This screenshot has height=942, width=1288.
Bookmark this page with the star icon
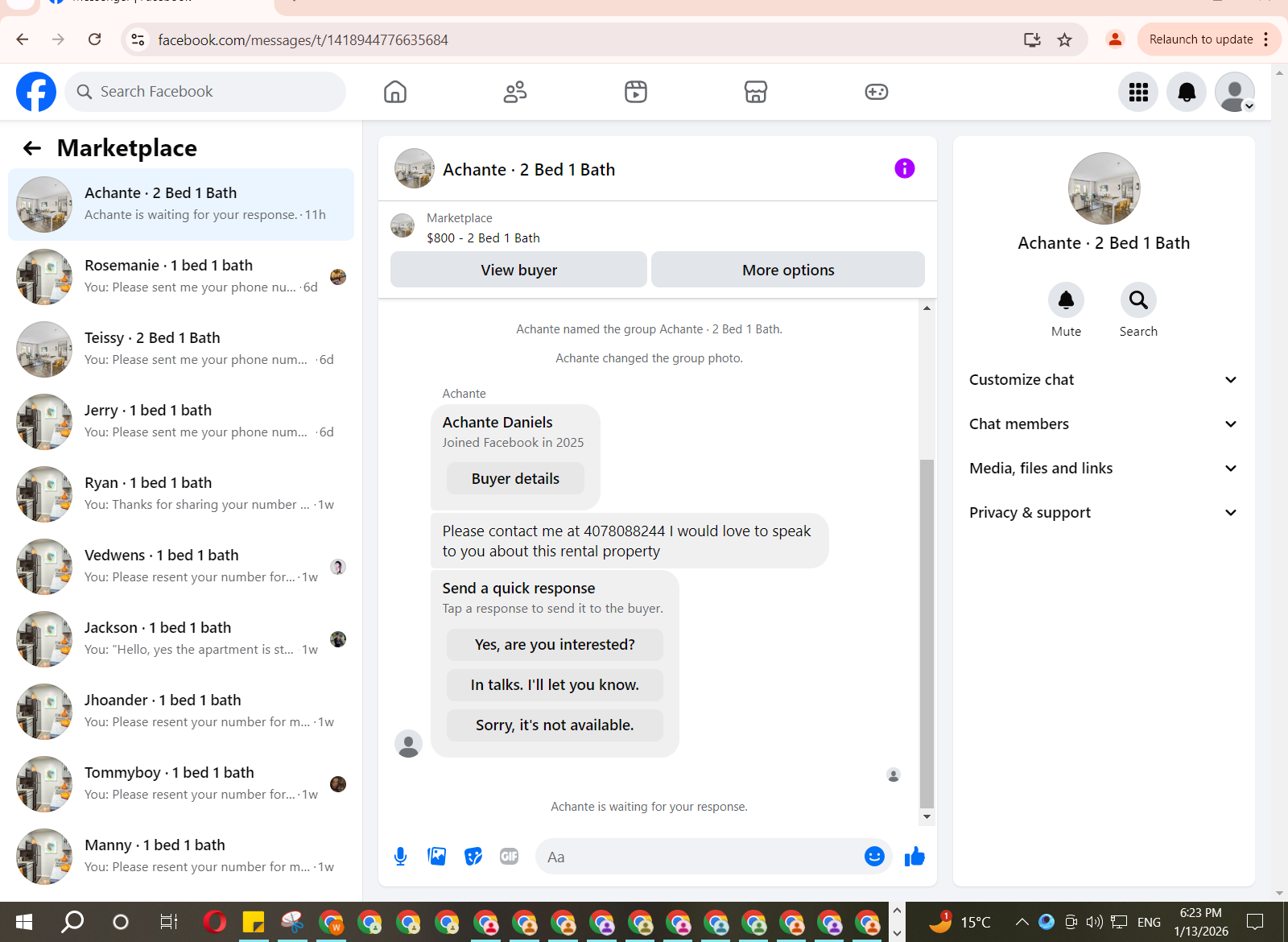click(1064, 39)
